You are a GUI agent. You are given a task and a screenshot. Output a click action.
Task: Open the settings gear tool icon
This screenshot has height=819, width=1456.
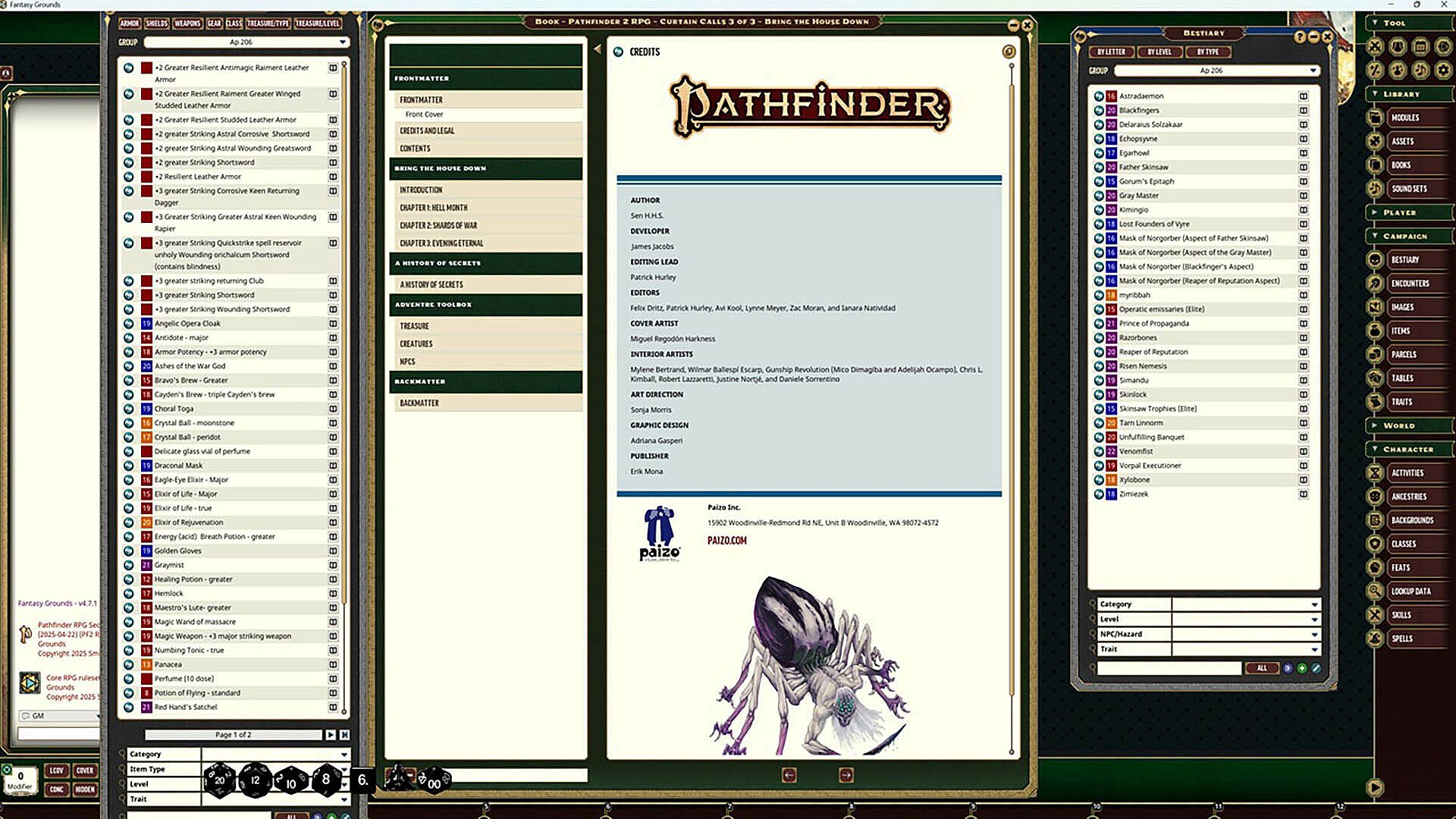click(1443, 70)
